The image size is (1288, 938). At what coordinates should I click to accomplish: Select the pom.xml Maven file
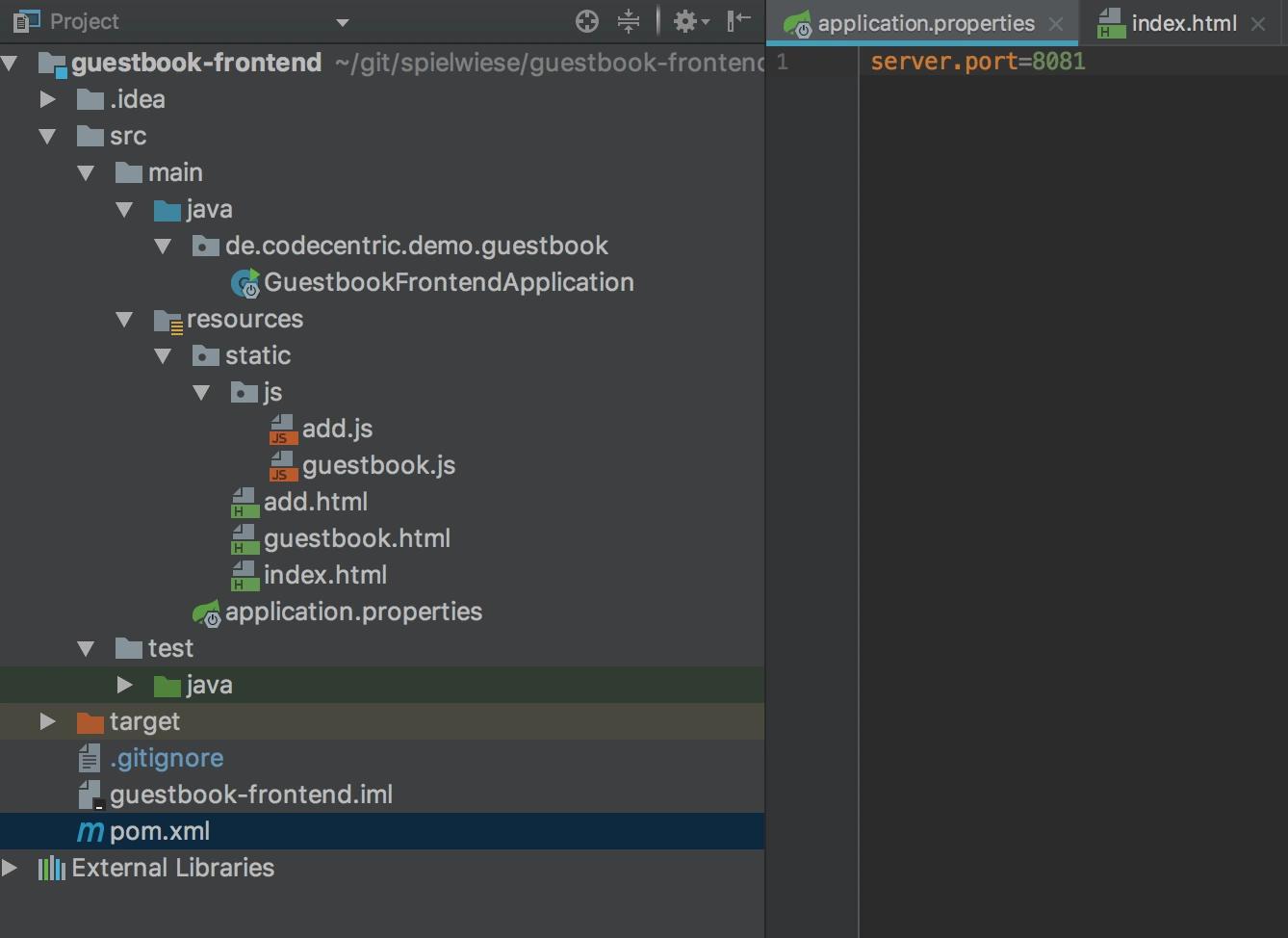pyautogui.click(x=159, y=831)
